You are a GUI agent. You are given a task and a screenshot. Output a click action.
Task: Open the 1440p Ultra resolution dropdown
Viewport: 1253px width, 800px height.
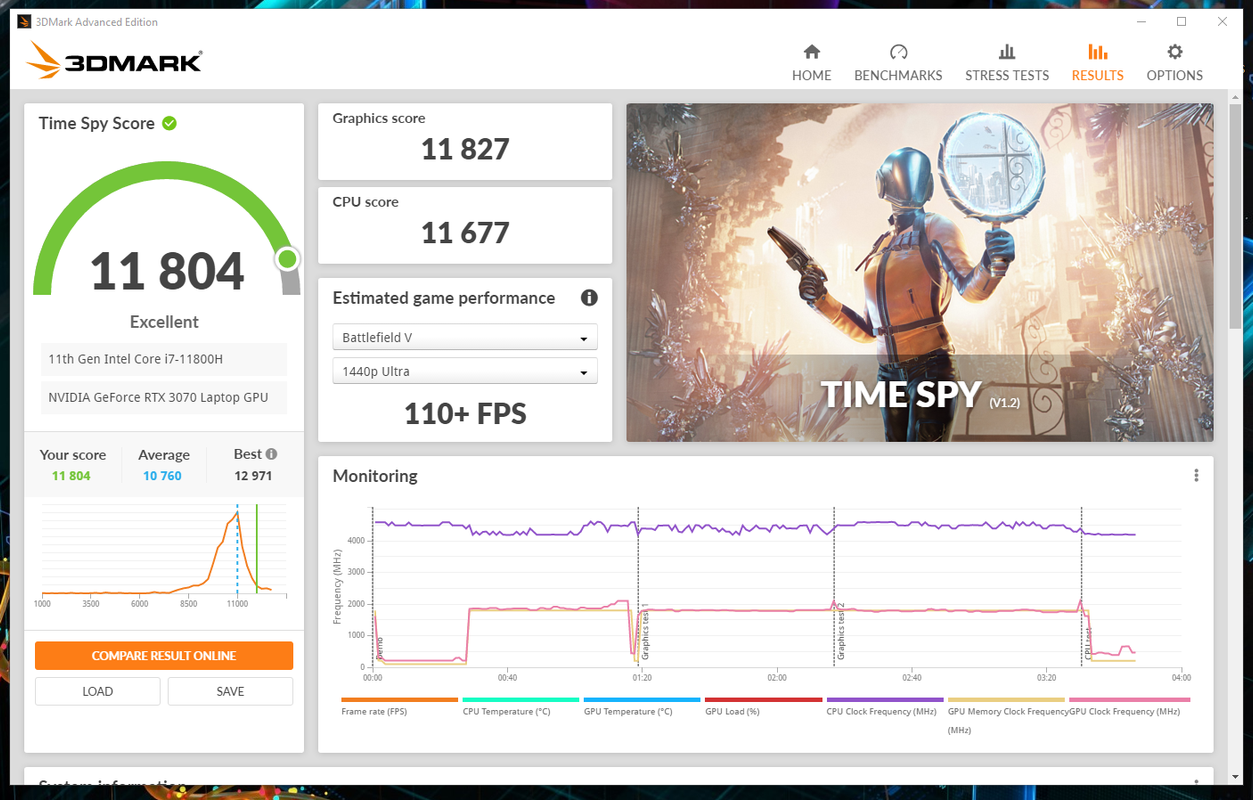(x=465, y=371)
